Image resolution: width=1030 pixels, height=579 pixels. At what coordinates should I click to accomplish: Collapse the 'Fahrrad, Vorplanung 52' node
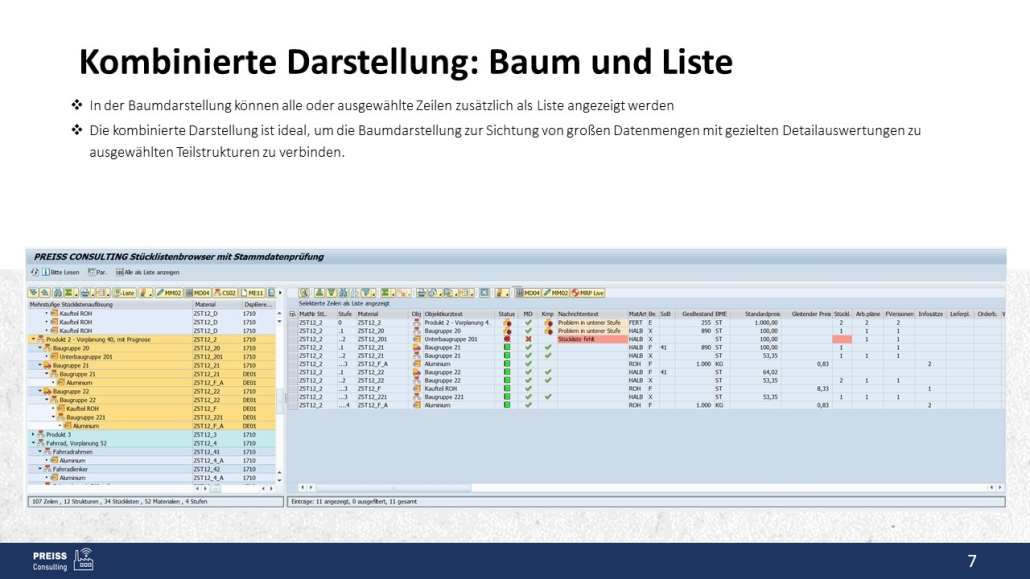click(x=34, y=443)
